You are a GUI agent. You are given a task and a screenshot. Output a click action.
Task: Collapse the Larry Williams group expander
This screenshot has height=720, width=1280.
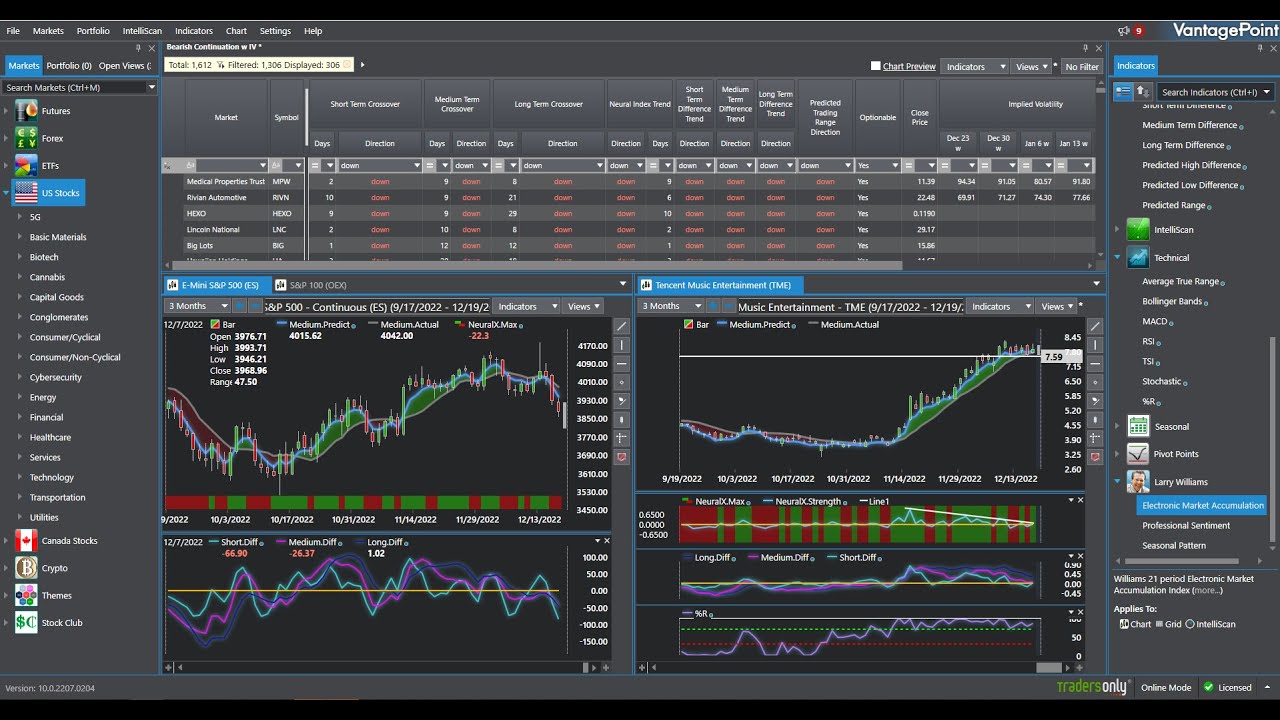pyautogui.click(x=1116, y=481)
